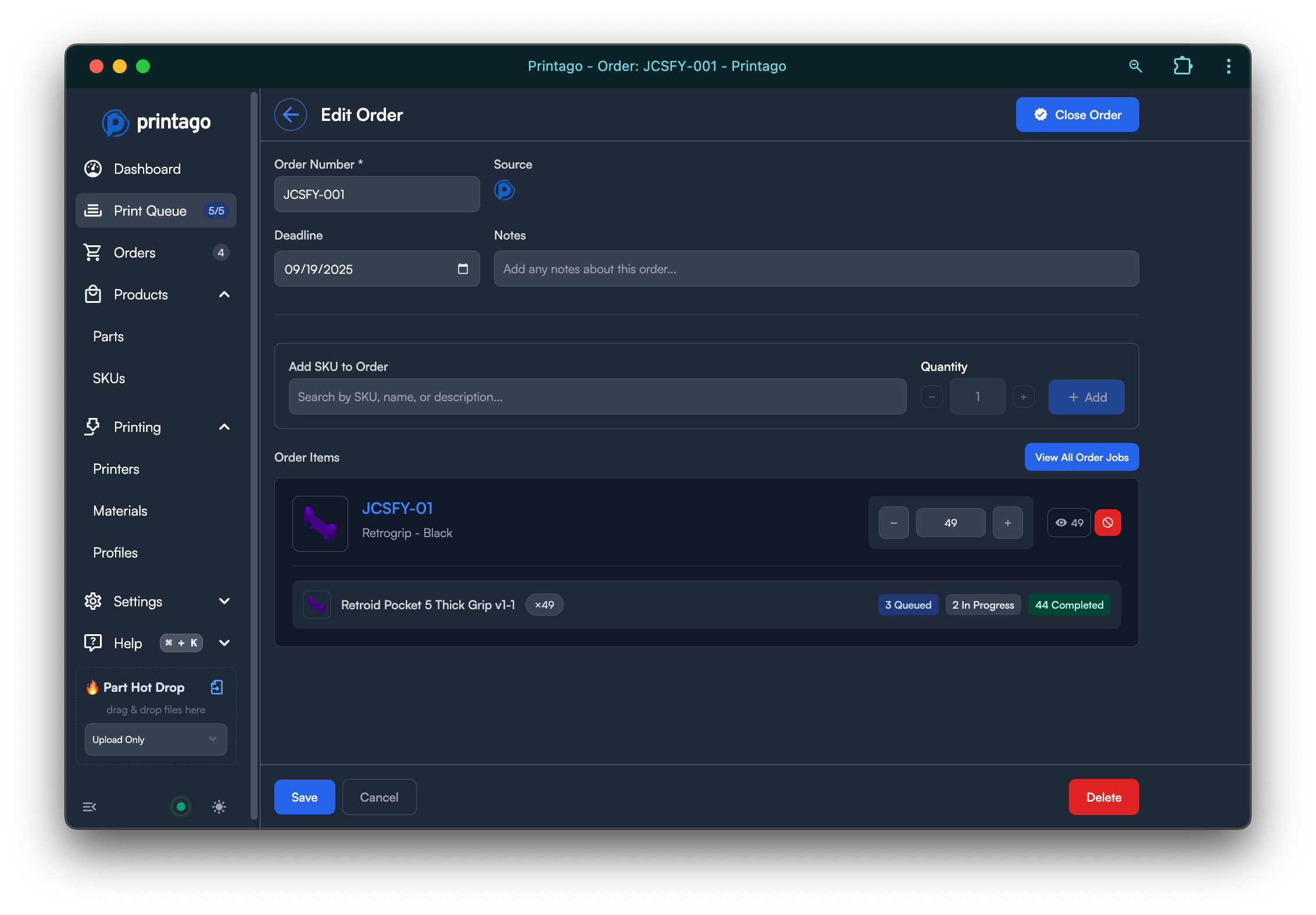
Task: Click the Close Order button
Action: [1077, 115]
